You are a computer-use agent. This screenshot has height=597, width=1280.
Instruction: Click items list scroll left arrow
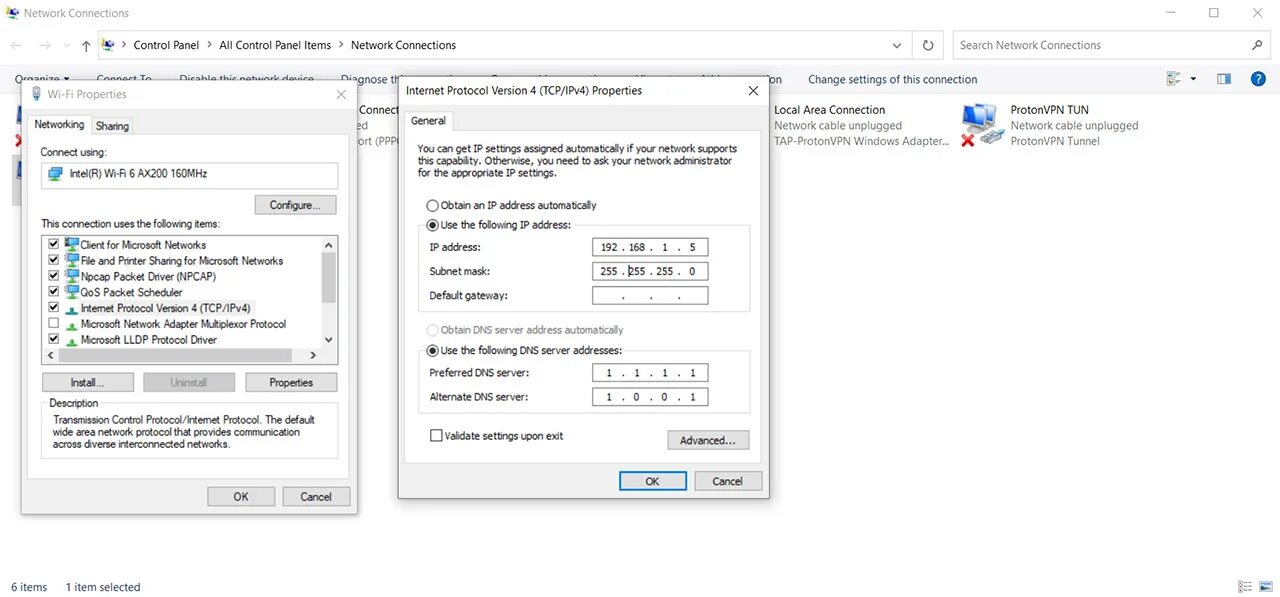[50, 356]
